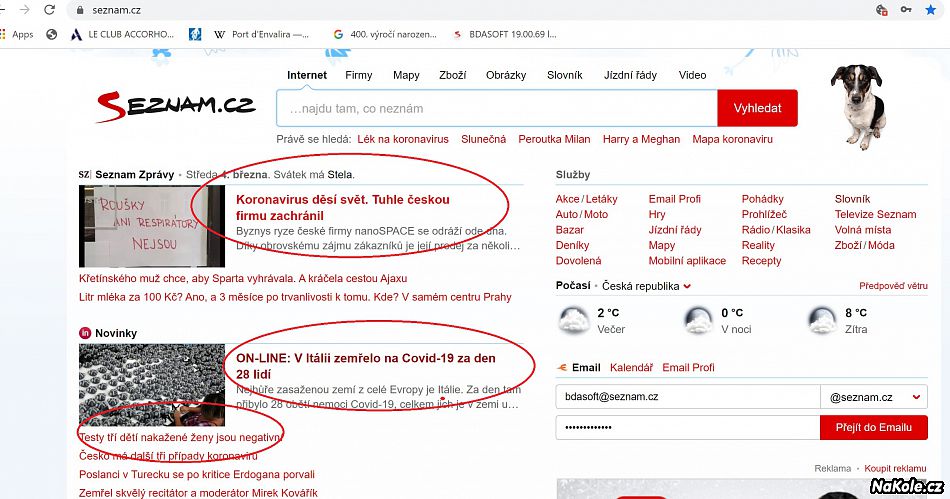Expand the Česká republika weather location dropdown
Viewport: 950px width, 499px height.
646,286
